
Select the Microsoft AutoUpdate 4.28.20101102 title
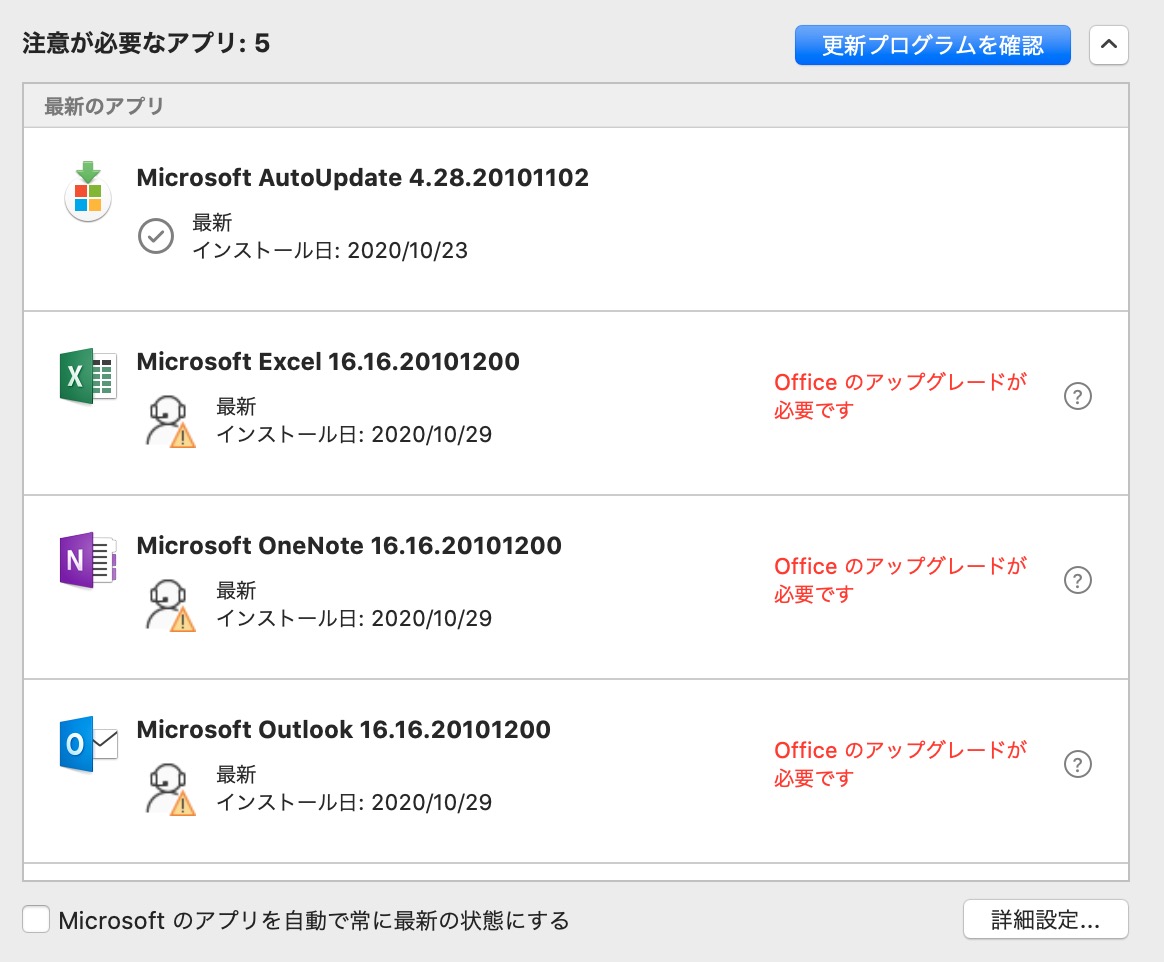[x=362, y=177]
